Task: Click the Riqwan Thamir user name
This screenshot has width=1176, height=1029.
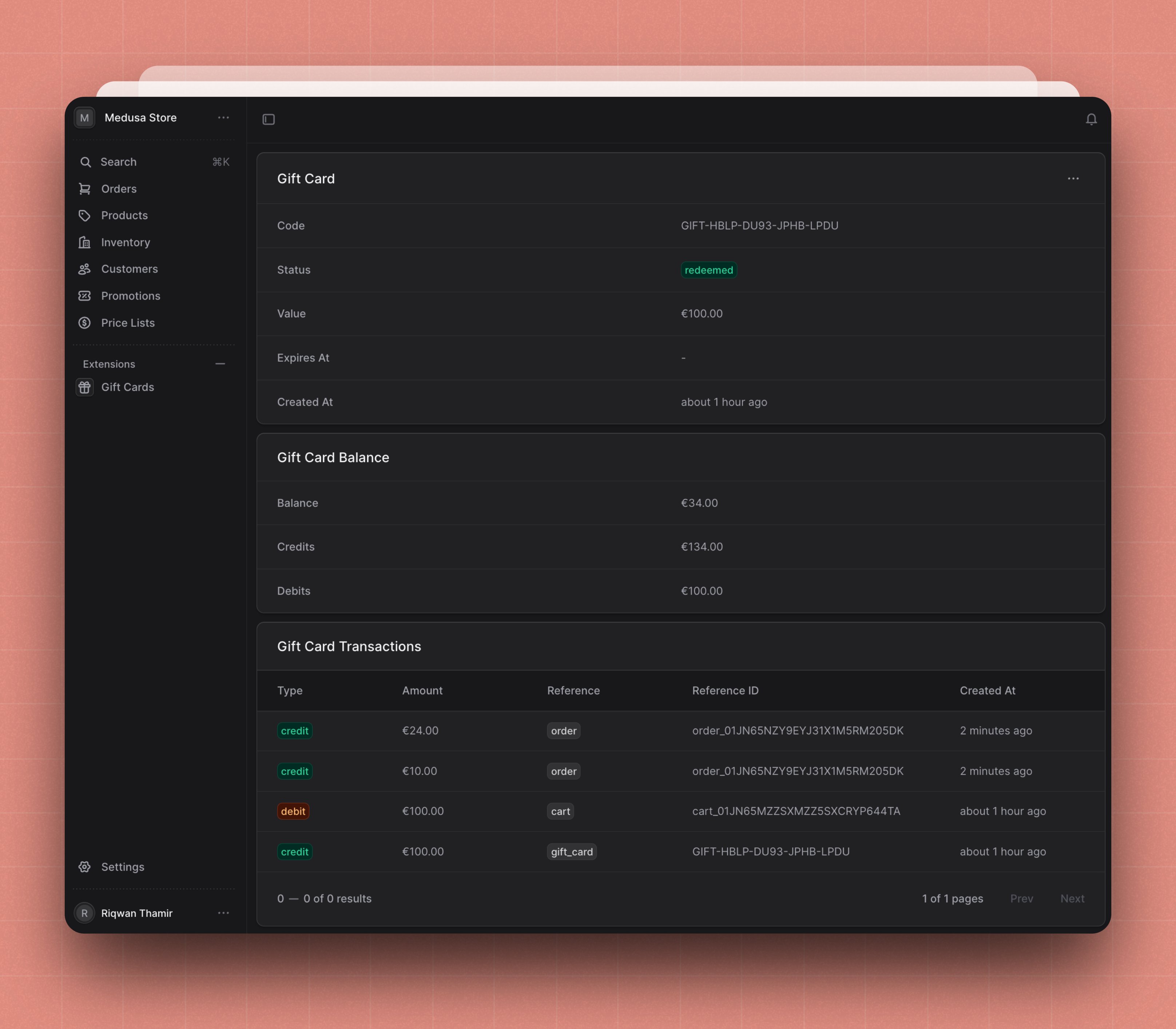Action: [x=137, y=913]
